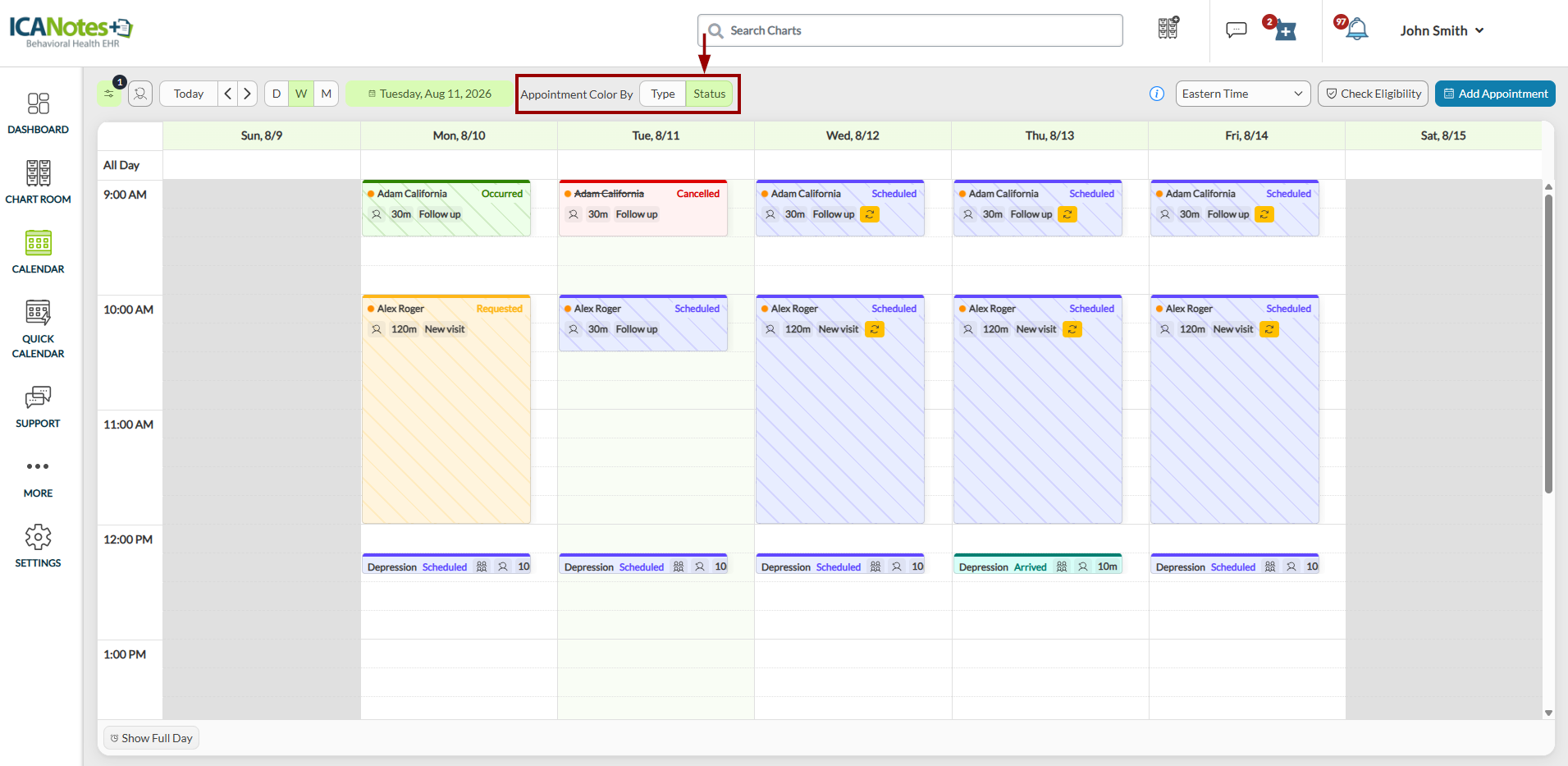Open the messages chat bubble icon

1237,30
